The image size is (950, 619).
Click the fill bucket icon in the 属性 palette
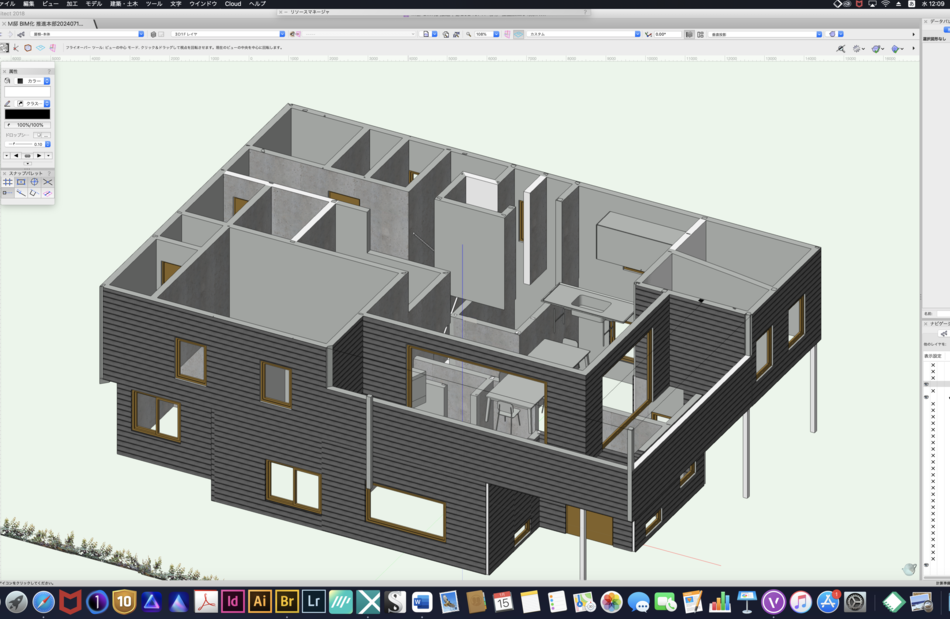click(x=8, y=81)
